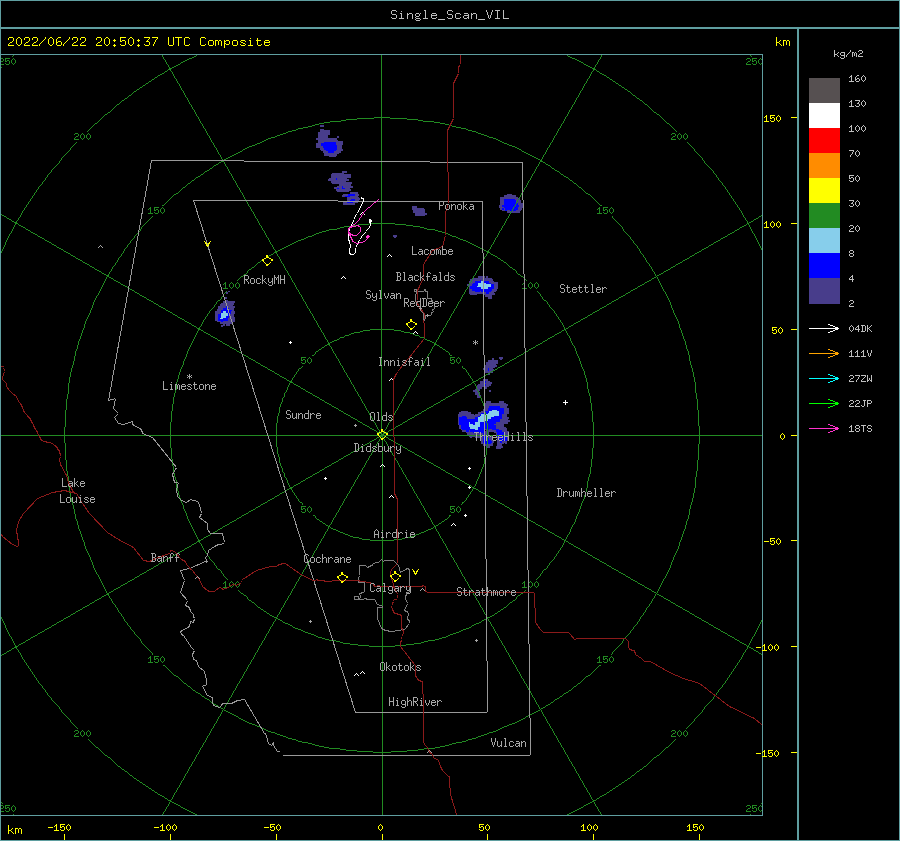The height and width of the screenshot is (841, 900).
Task: Click the storm cell west of Stettler
Action: tap(483, 286)
